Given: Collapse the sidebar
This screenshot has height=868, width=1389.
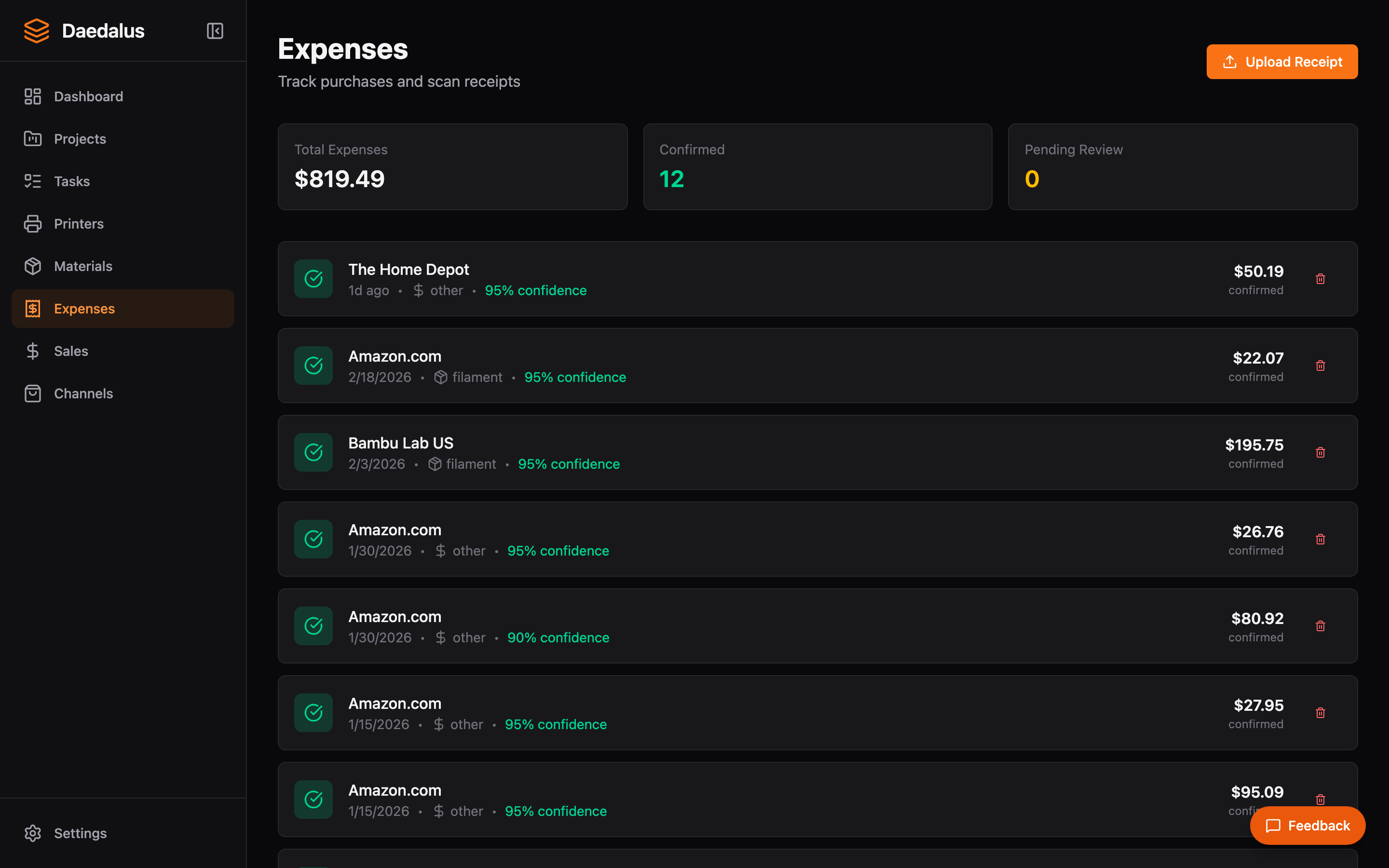Looking at the screenshot, I should pos(214,30).
